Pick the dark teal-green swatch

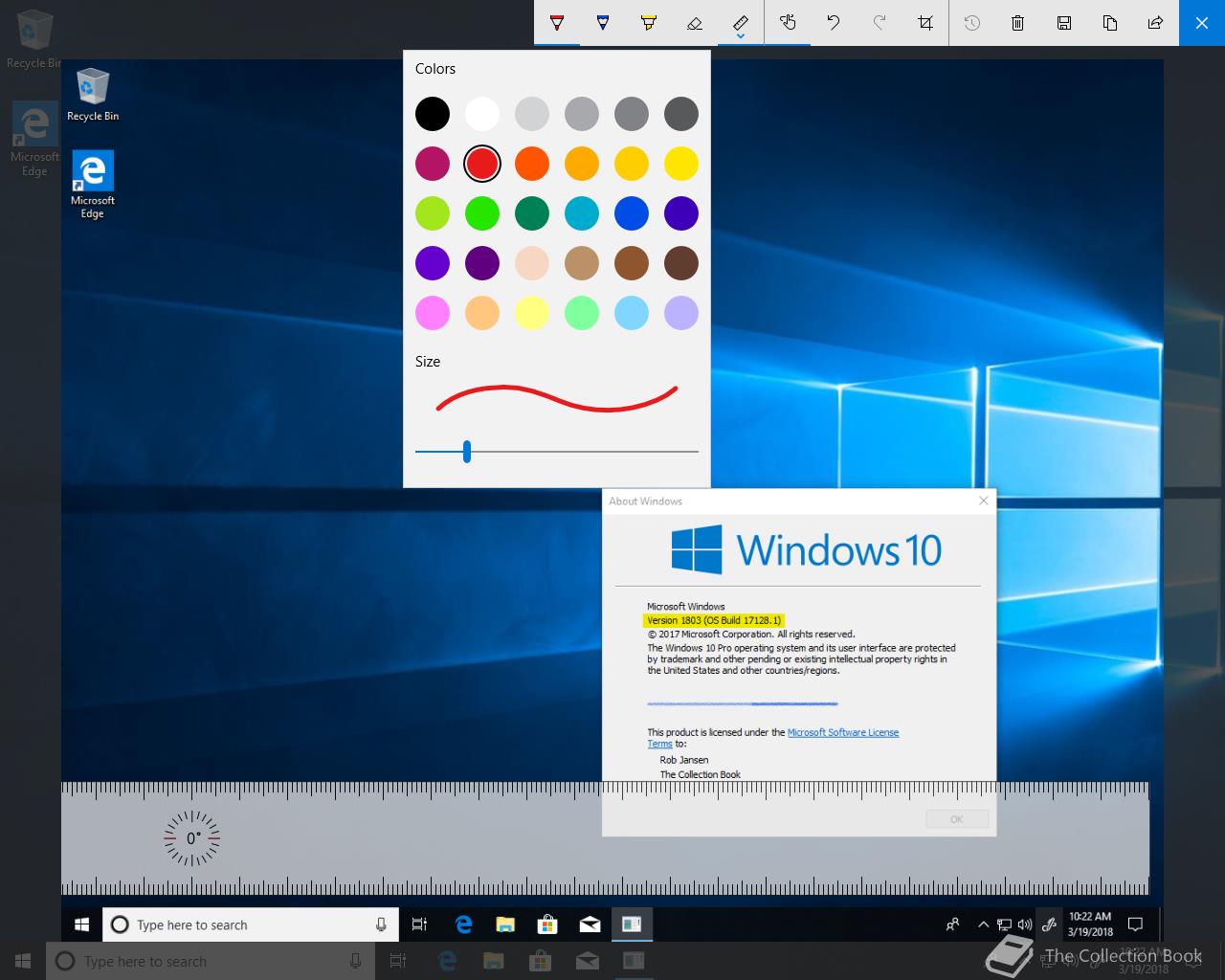coord(532,213)
